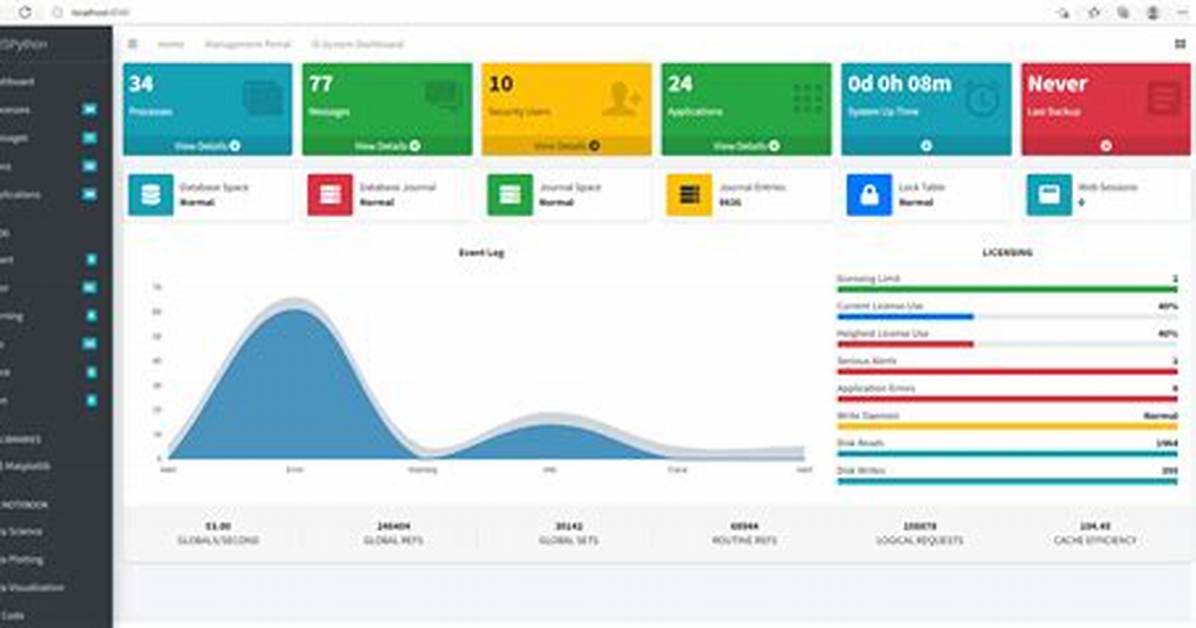This screenshot has height=628, width=1196.
Task: Click the CACHE EFFICIENCY statistic
Action: point(1095,533)
